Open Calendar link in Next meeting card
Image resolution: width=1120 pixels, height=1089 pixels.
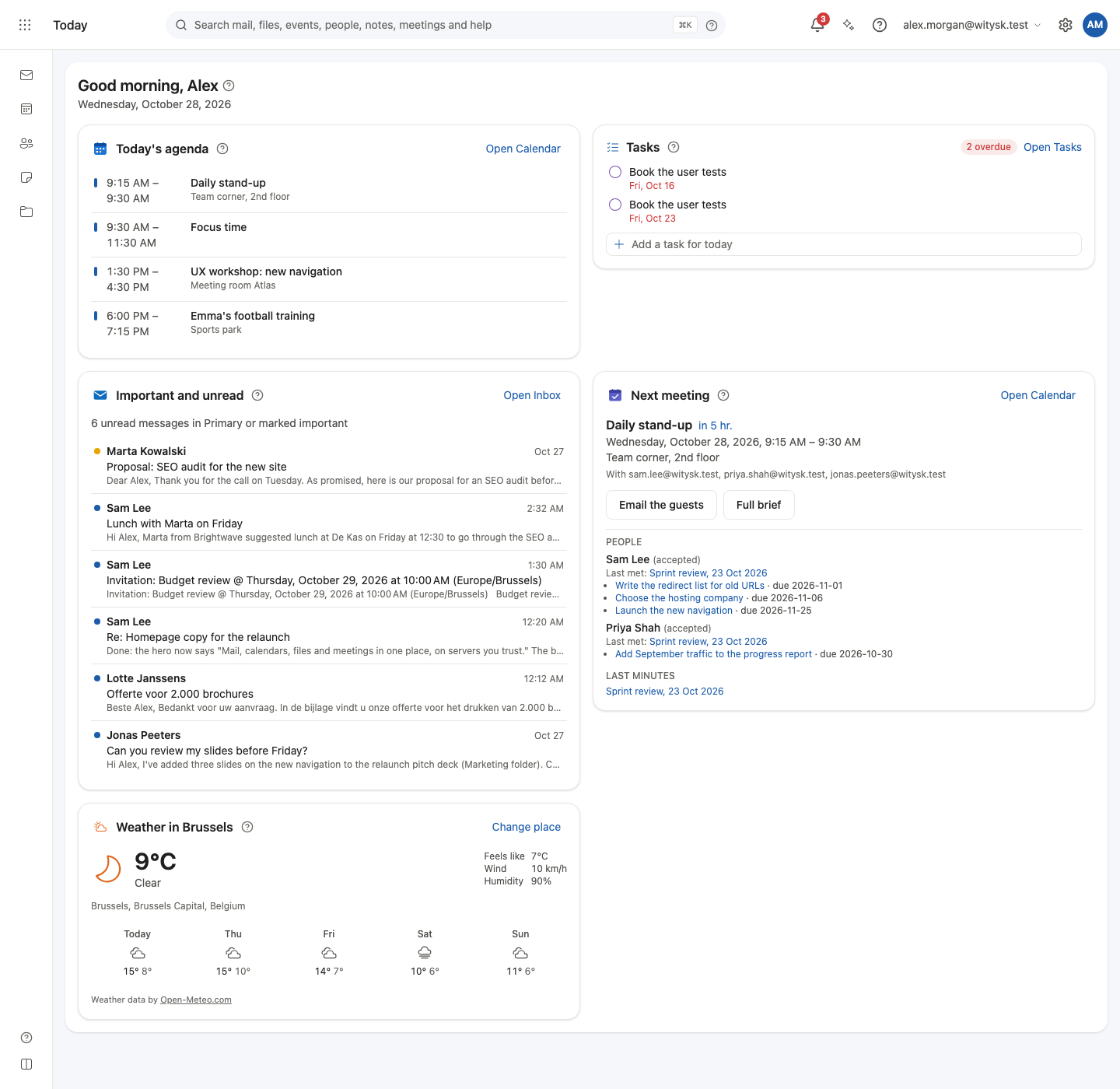1038,395
